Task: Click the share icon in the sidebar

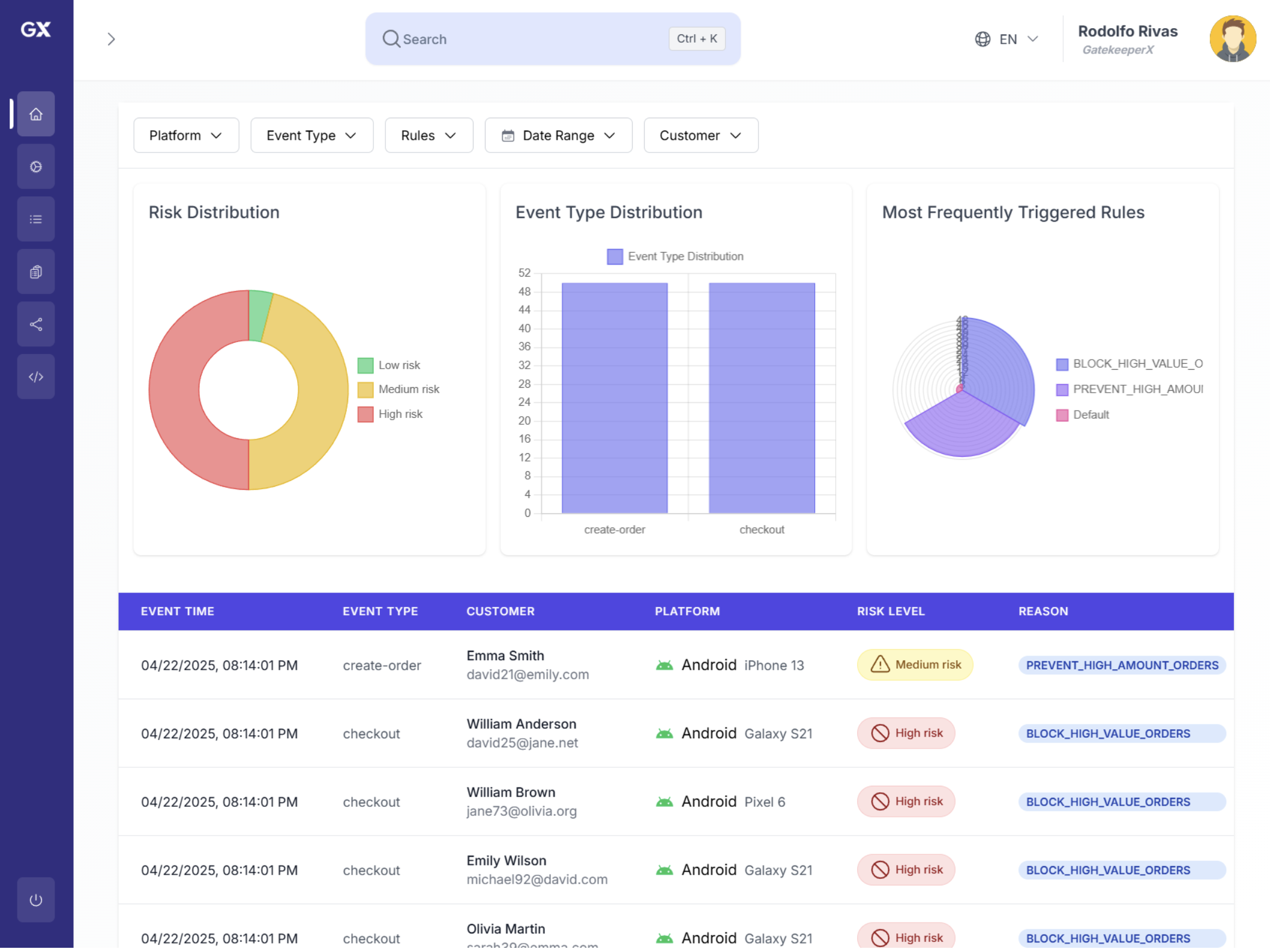Action: (x=36, y=324)
